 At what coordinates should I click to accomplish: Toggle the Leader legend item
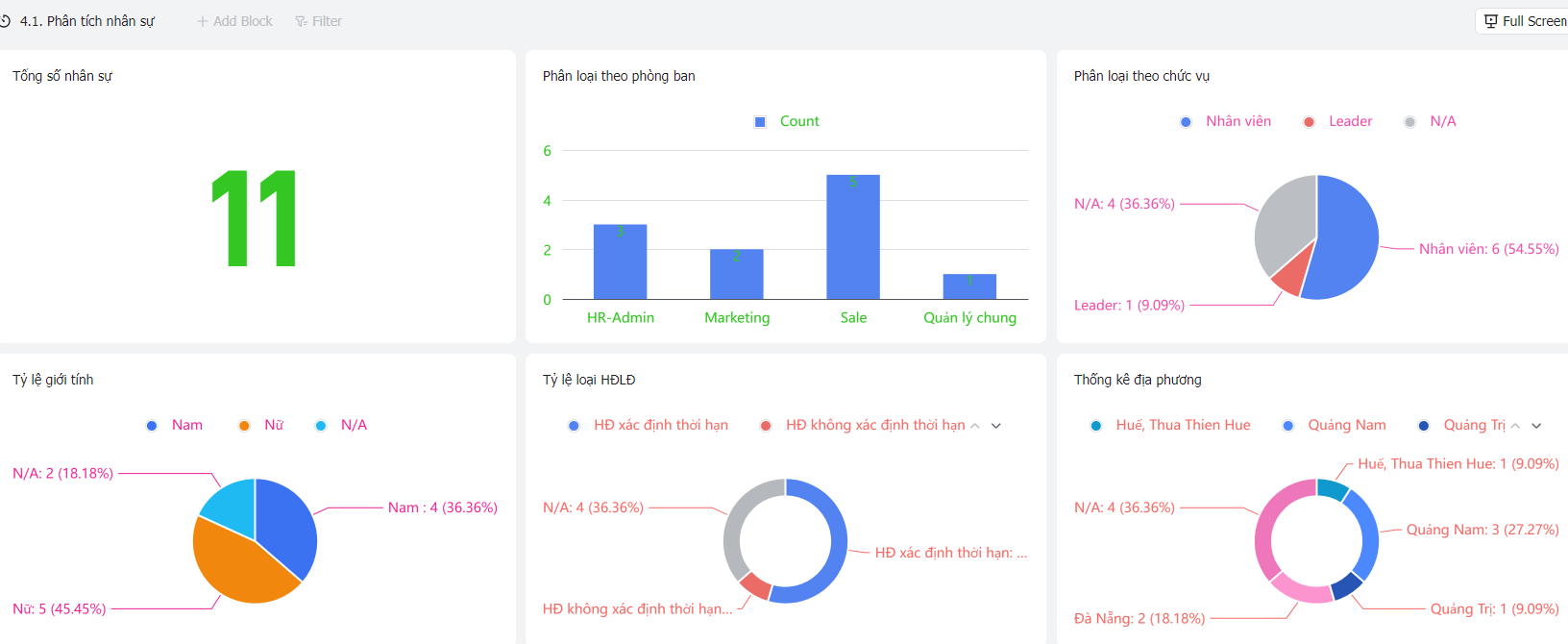pos(1337,121)
